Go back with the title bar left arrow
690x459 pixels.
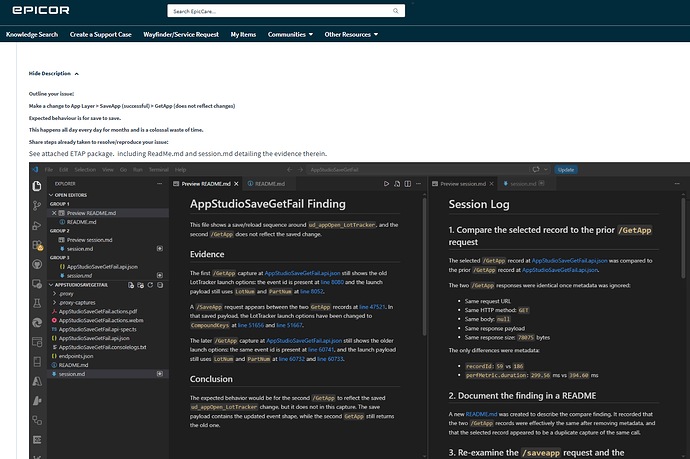tap(290, 170)
